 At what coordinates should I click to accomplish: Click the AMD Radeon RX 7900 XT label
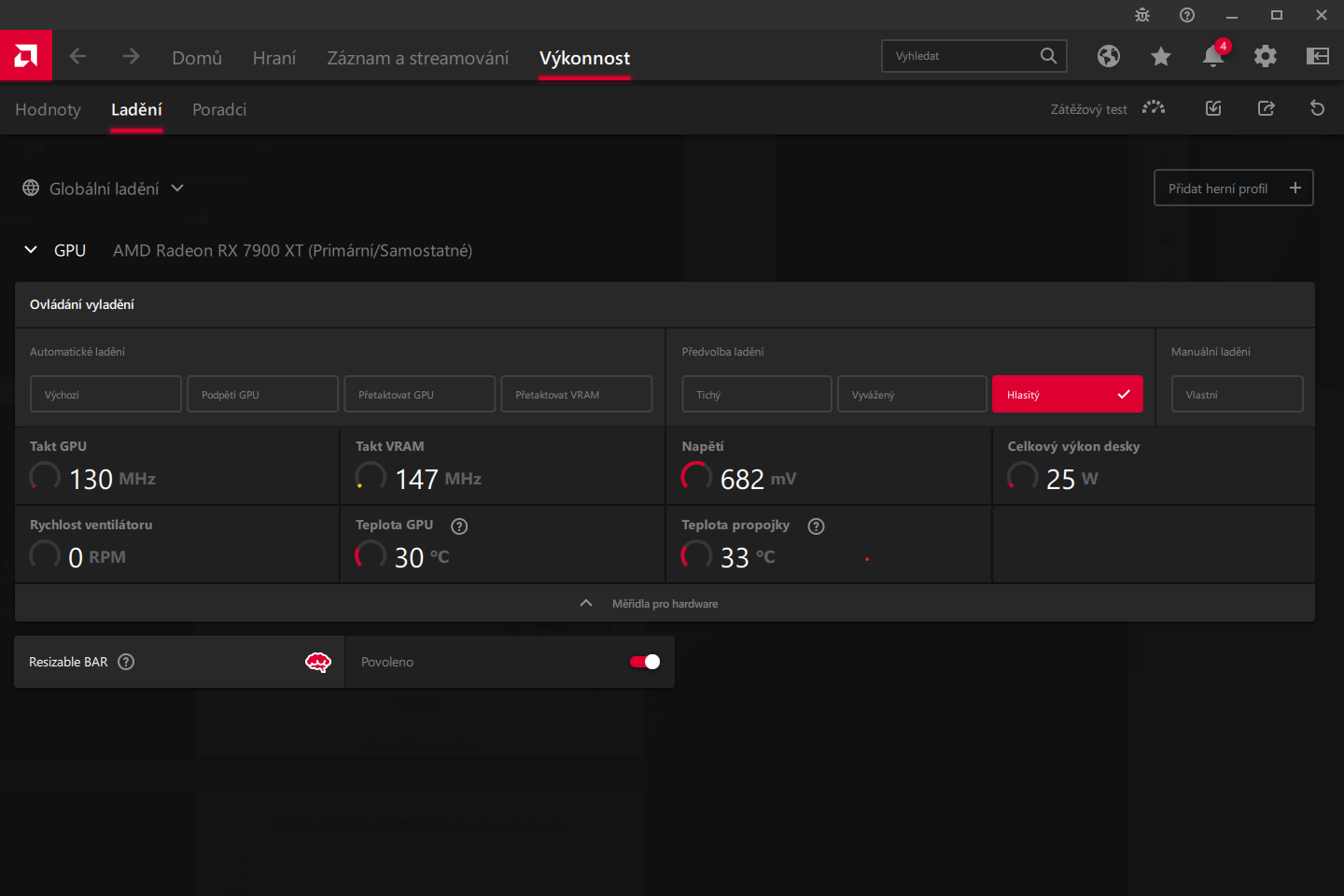(292, 250)
